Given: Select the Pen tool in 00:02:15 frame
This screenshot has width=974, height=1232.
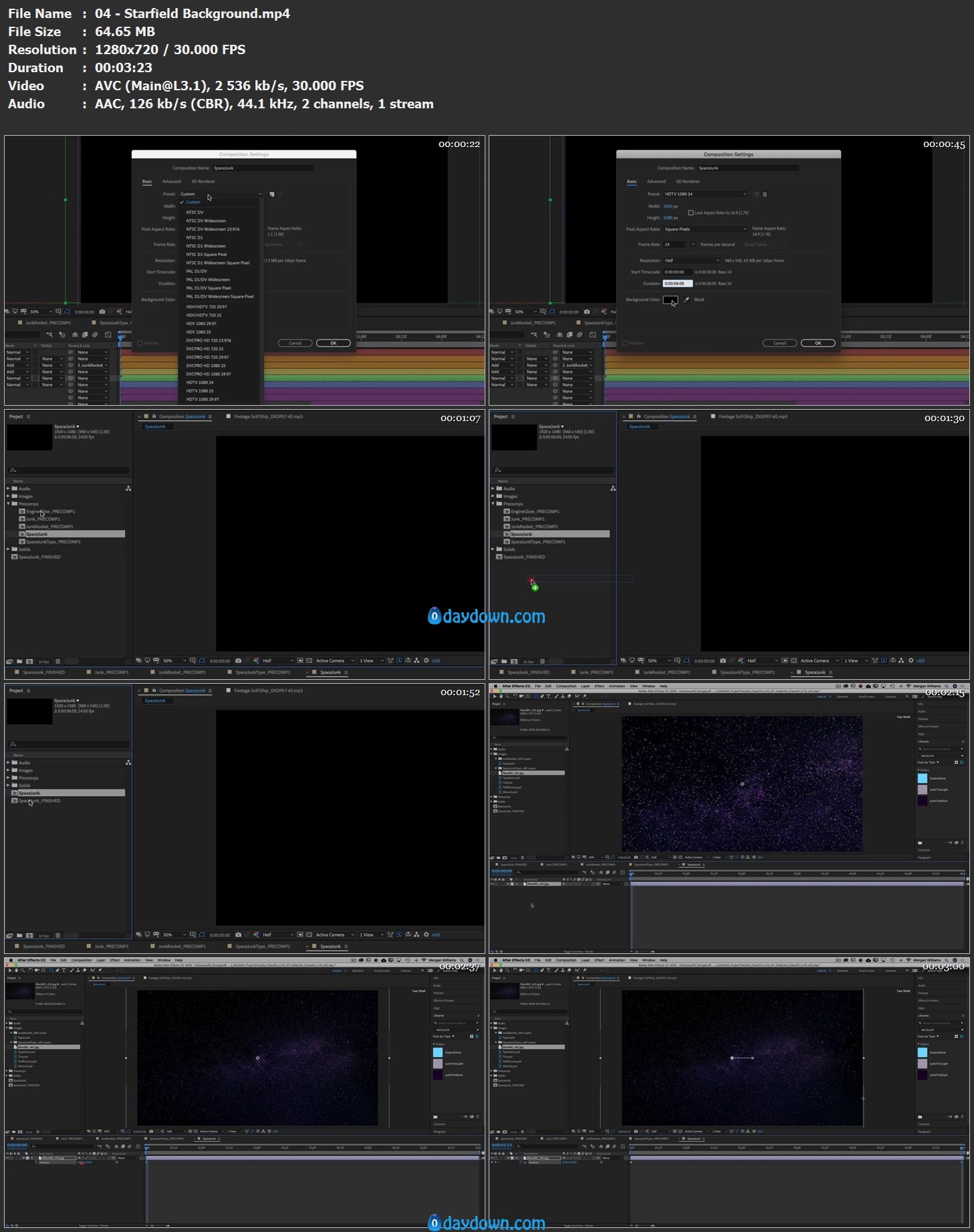Looking at the screenshot, I should click(542, 697).
